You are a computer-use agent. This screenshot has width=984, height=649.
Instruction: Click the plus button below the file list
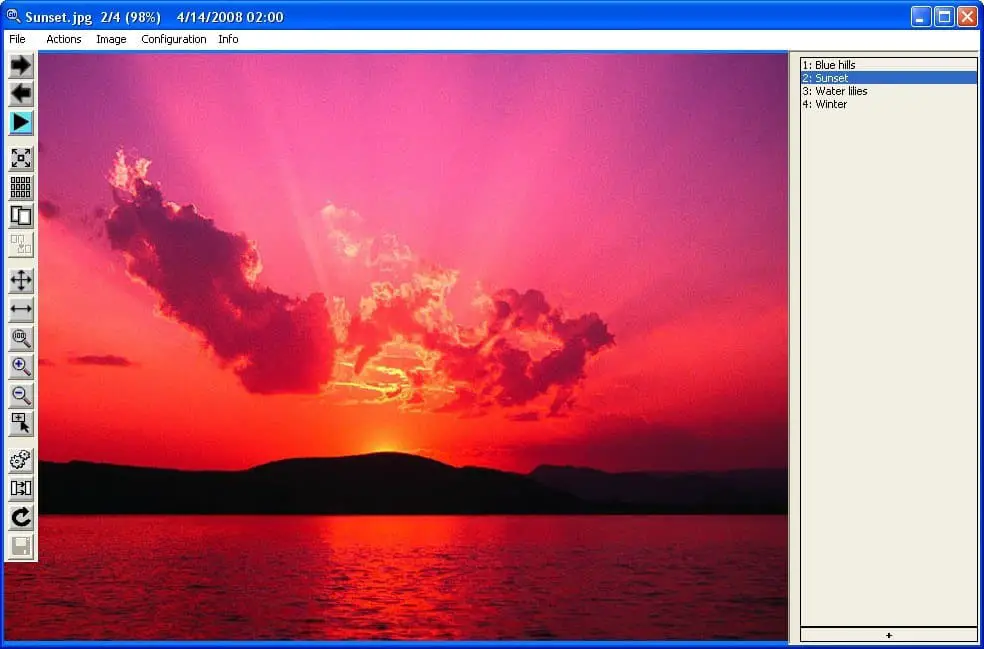tap(889, 635)
